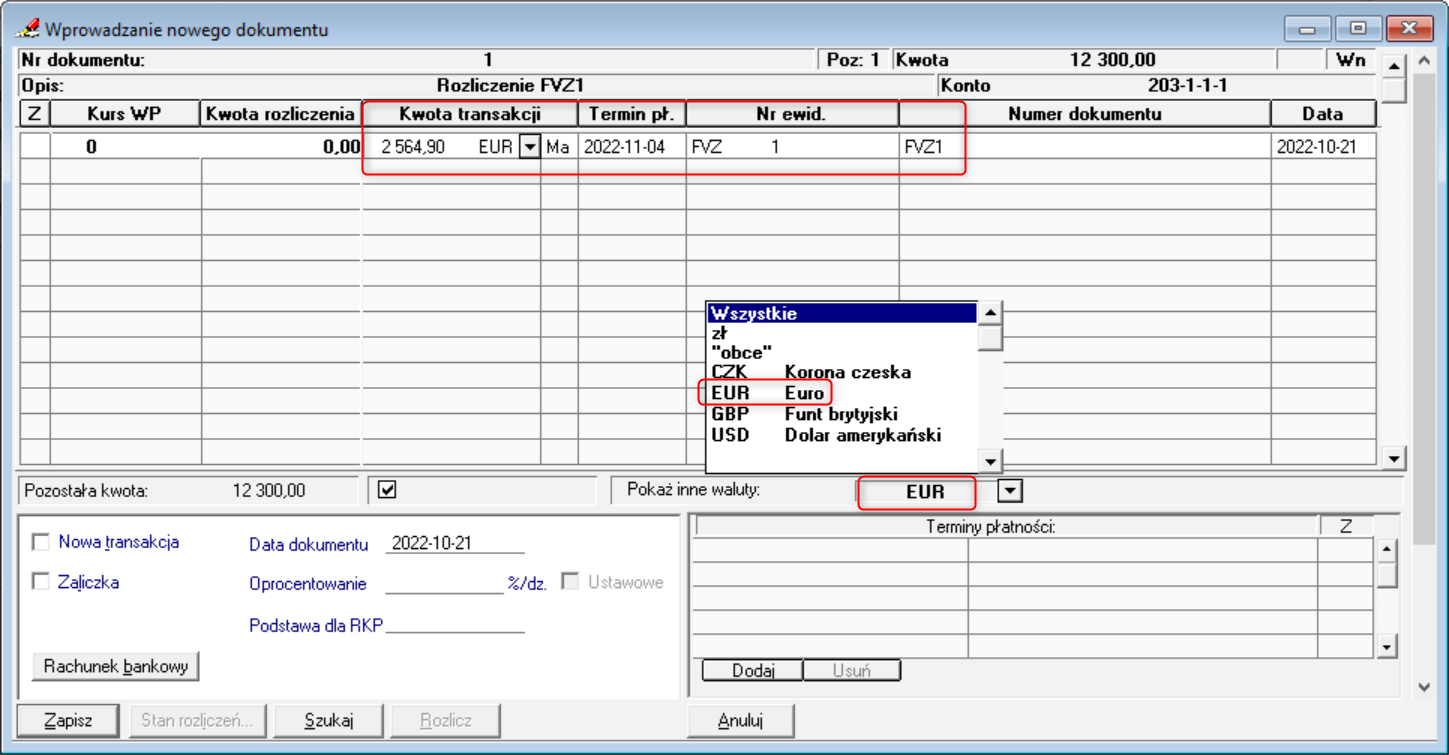The height and width of the screenshot is (755, 1449).
Task: Click the Numer dokumentu column header
Action: (1085, 114)
